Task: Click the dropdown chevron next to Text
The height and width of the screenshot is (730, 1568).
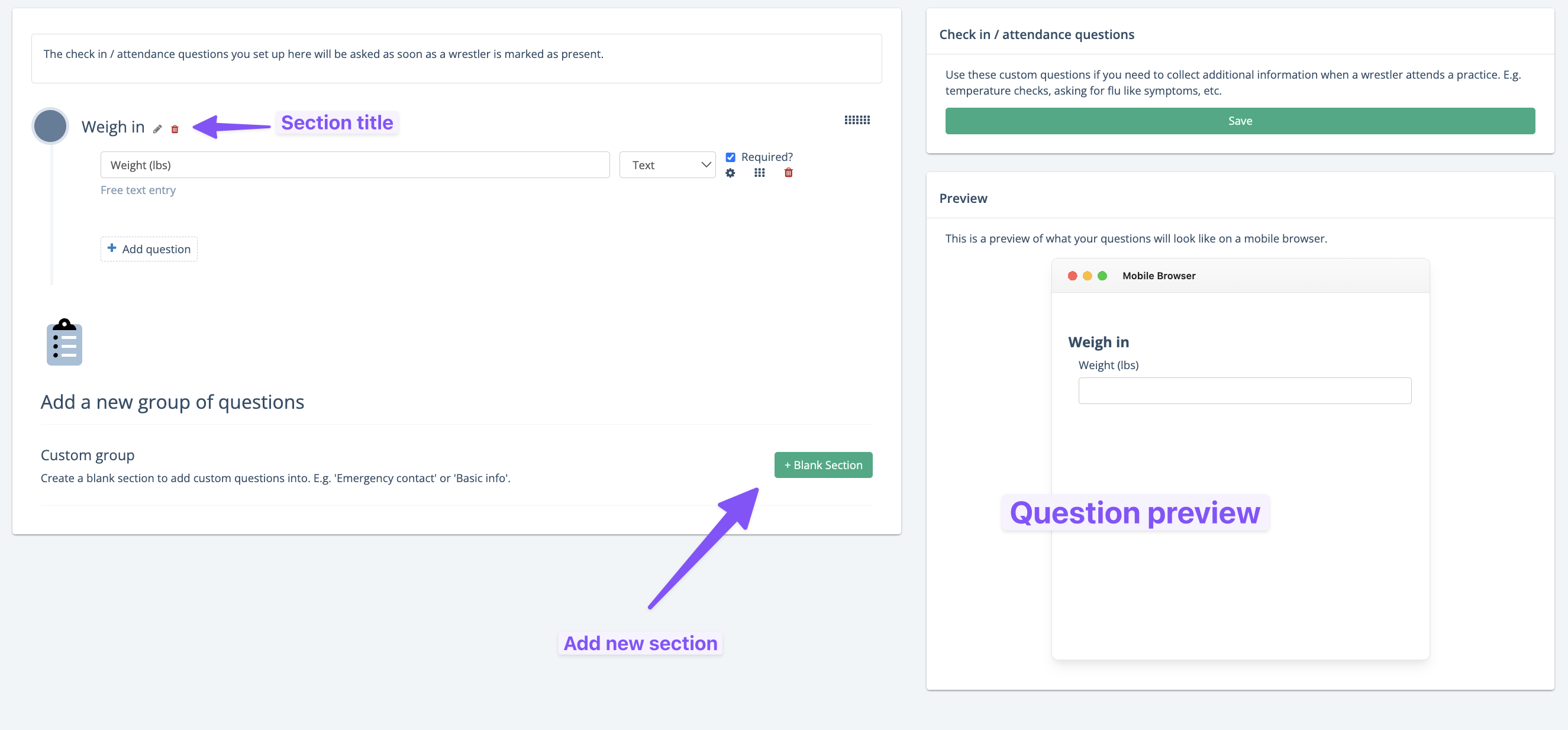Action: (705, 165)
